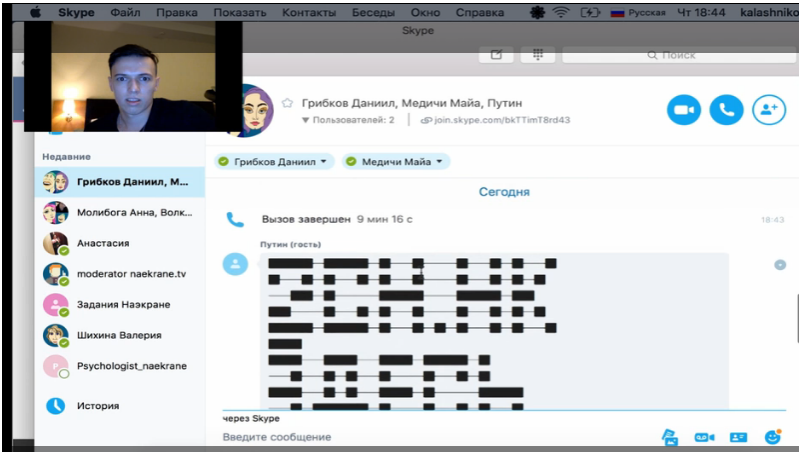Open new conversation compose icon
Image resolution: width=799 pixels, height=452 pixels.
point(496,55)
